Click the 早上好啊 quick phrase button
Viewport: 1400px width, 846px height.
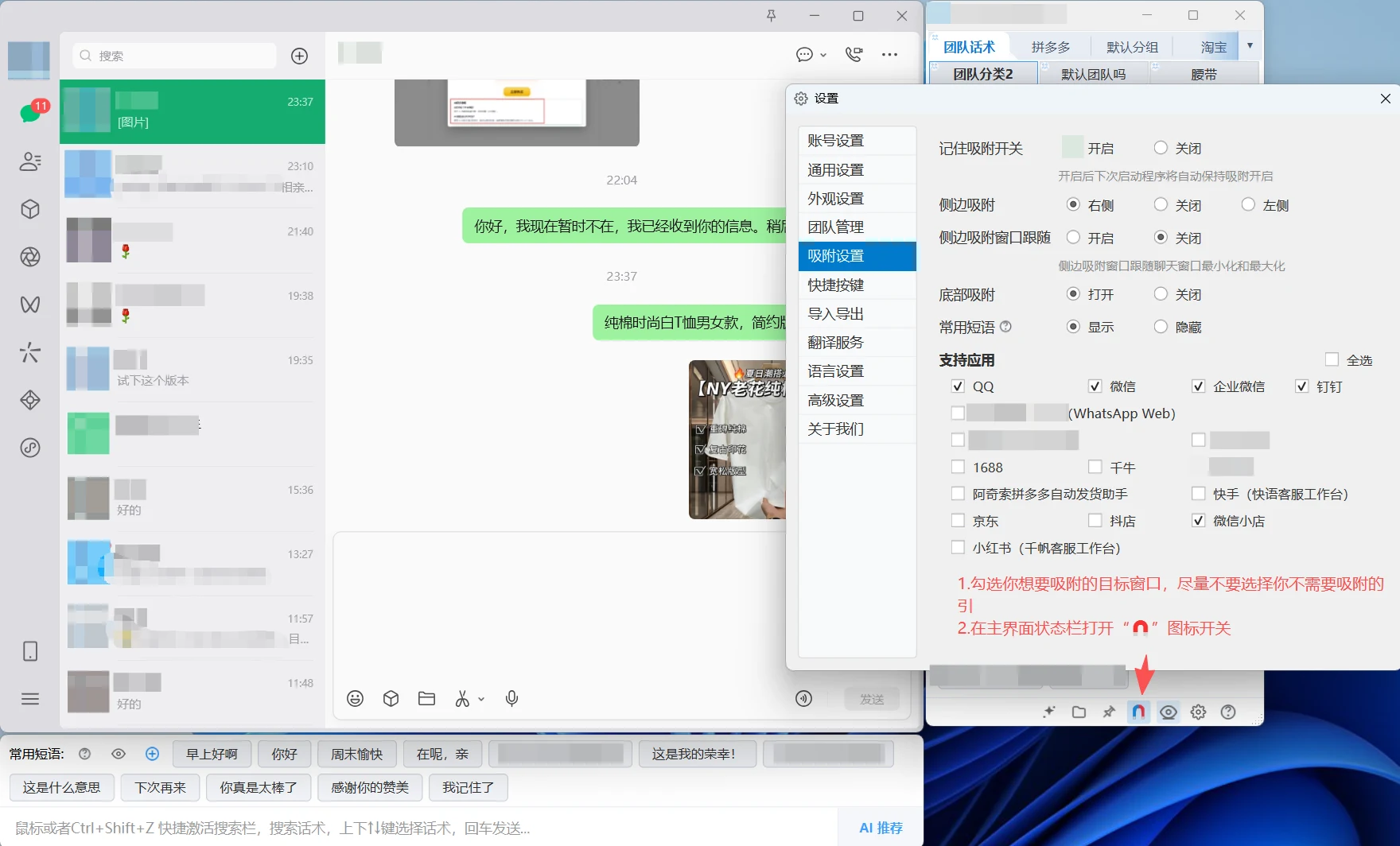point(212,754)
